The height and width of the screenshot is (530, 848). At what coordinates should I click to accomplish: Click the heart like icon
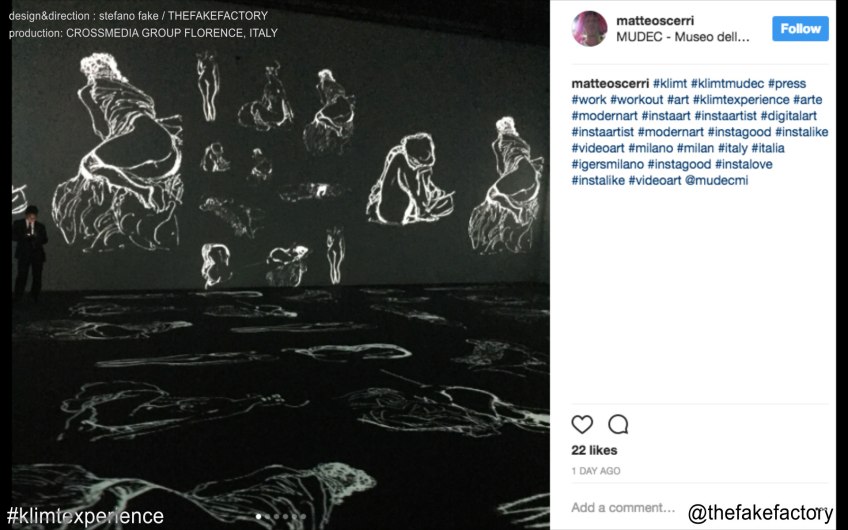582,425
